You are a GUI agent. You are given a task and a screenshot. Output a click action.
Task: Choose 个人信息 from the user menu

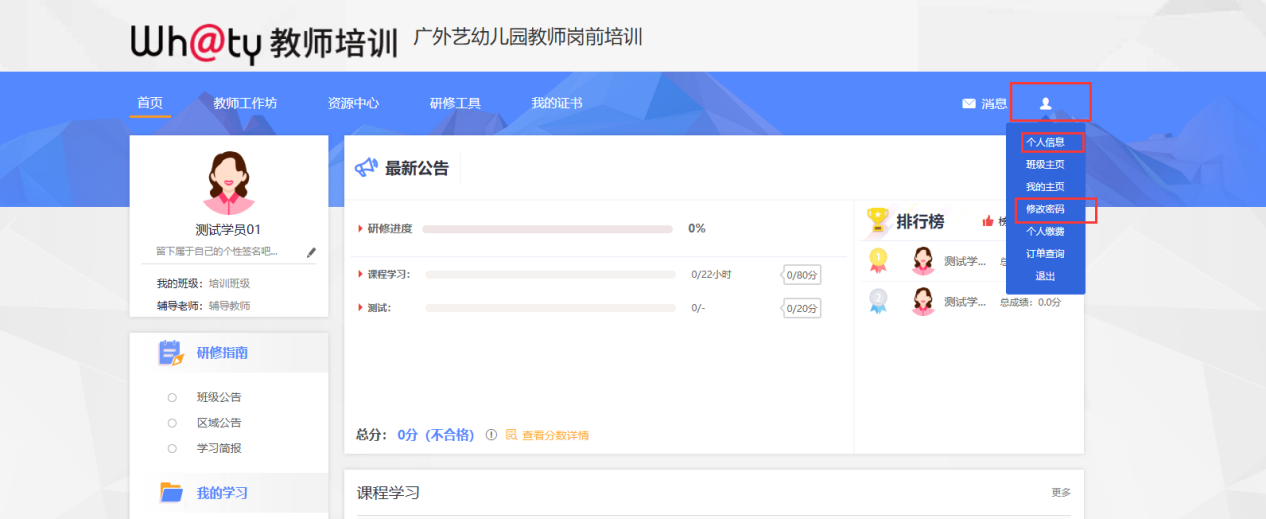[x=1045, y=142]
